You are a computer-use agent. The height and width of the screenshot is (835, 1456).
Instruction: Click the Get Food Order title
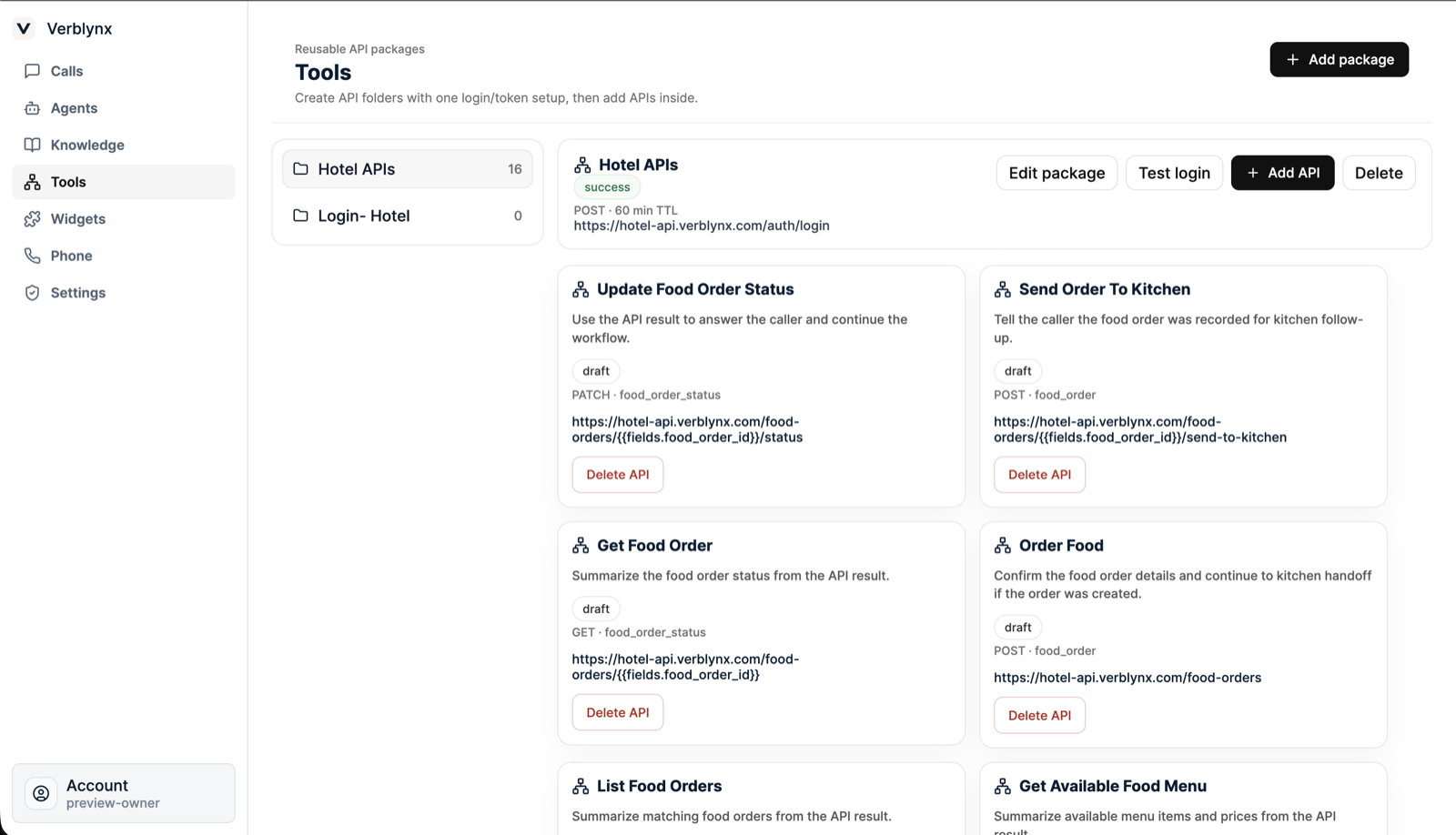pos(654,546)
